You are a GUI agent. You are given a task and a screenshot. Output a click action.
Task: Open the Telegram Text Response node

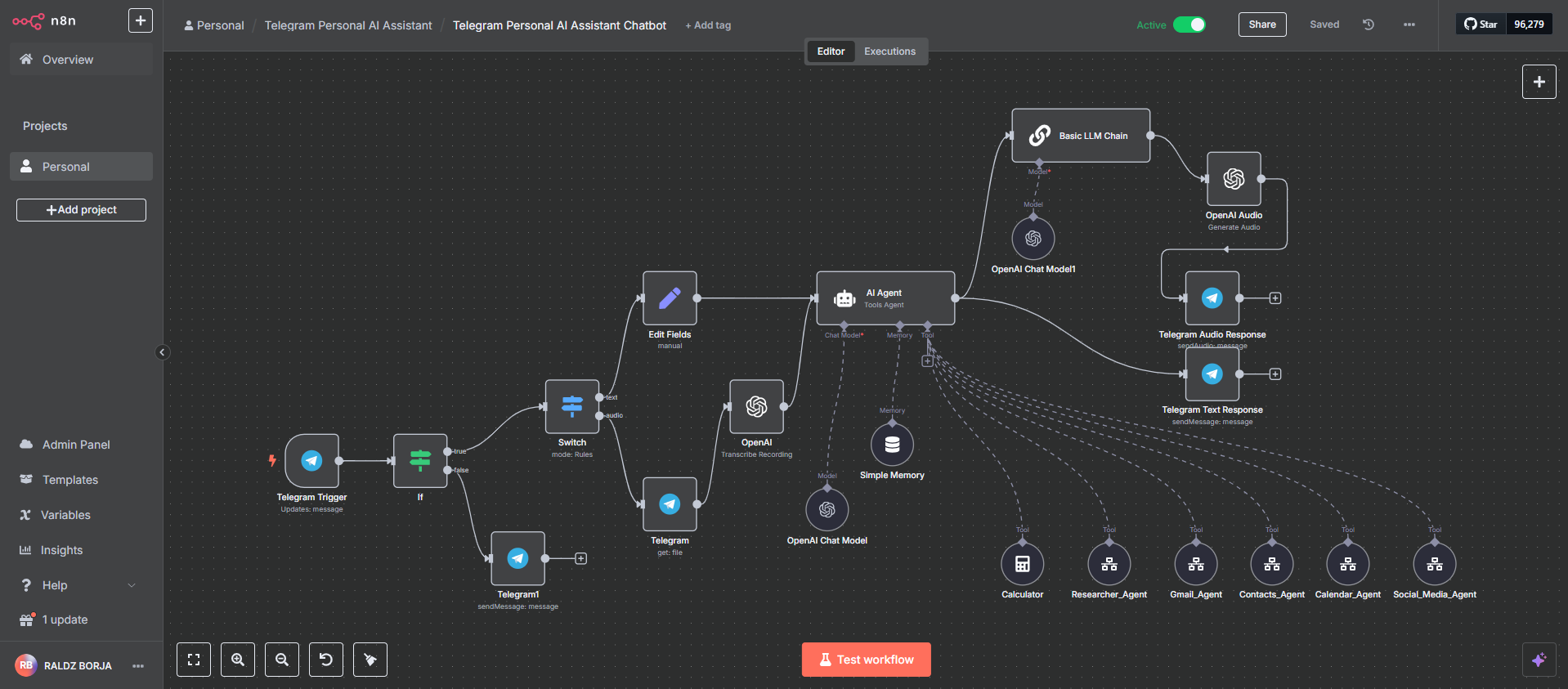(1212, 374)
